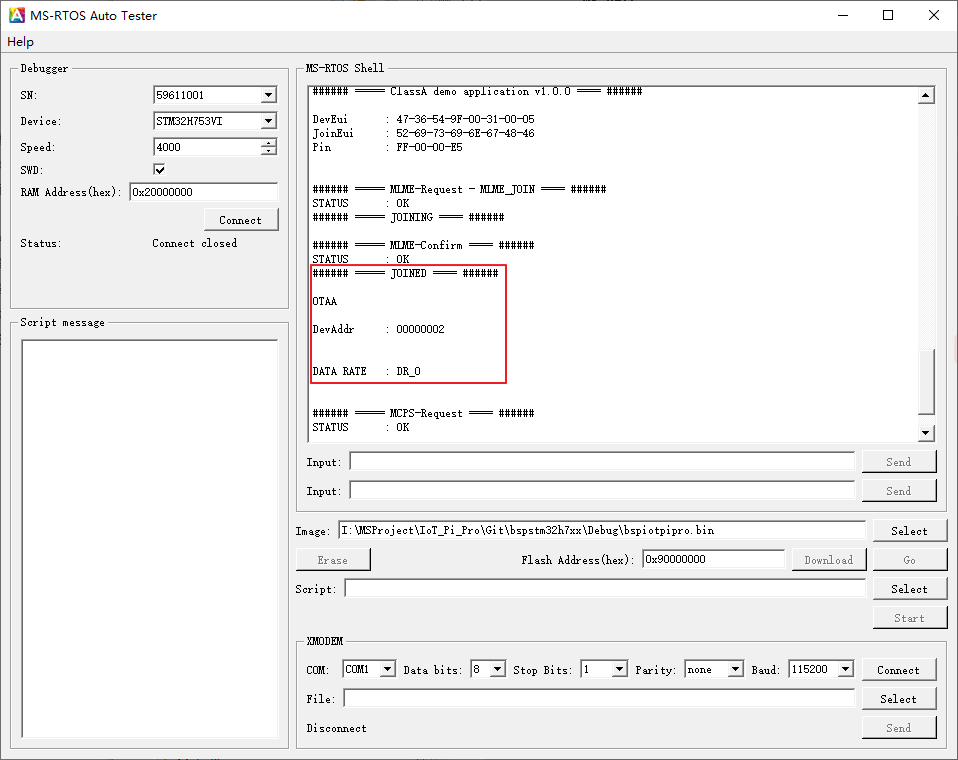Expand the Baud rate dropdown
Image resolution: width=958 pixels, height=760 pixels.
[x=845, y=670]
